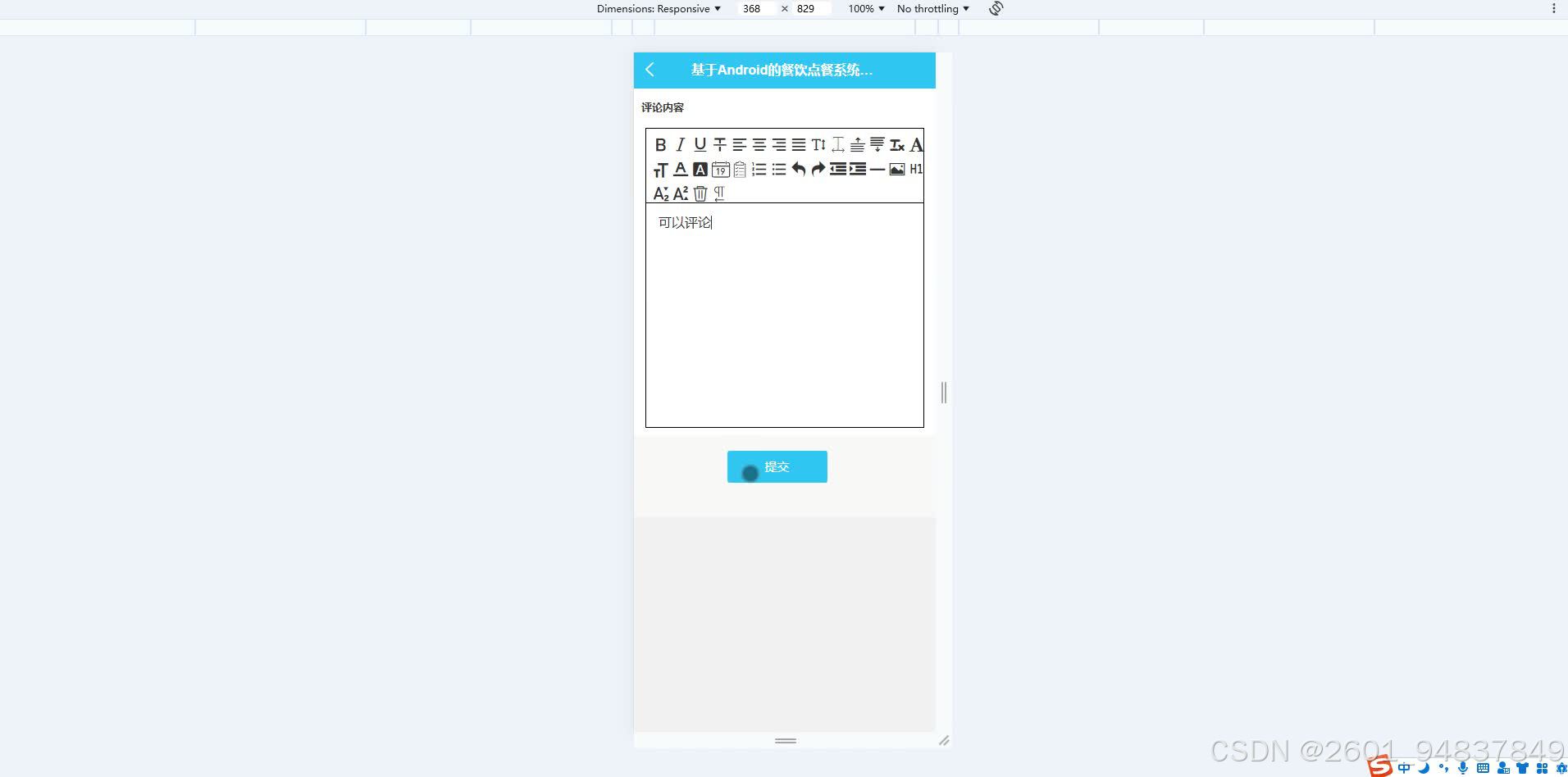Redo the last undone edit

[x=819, y=170]
